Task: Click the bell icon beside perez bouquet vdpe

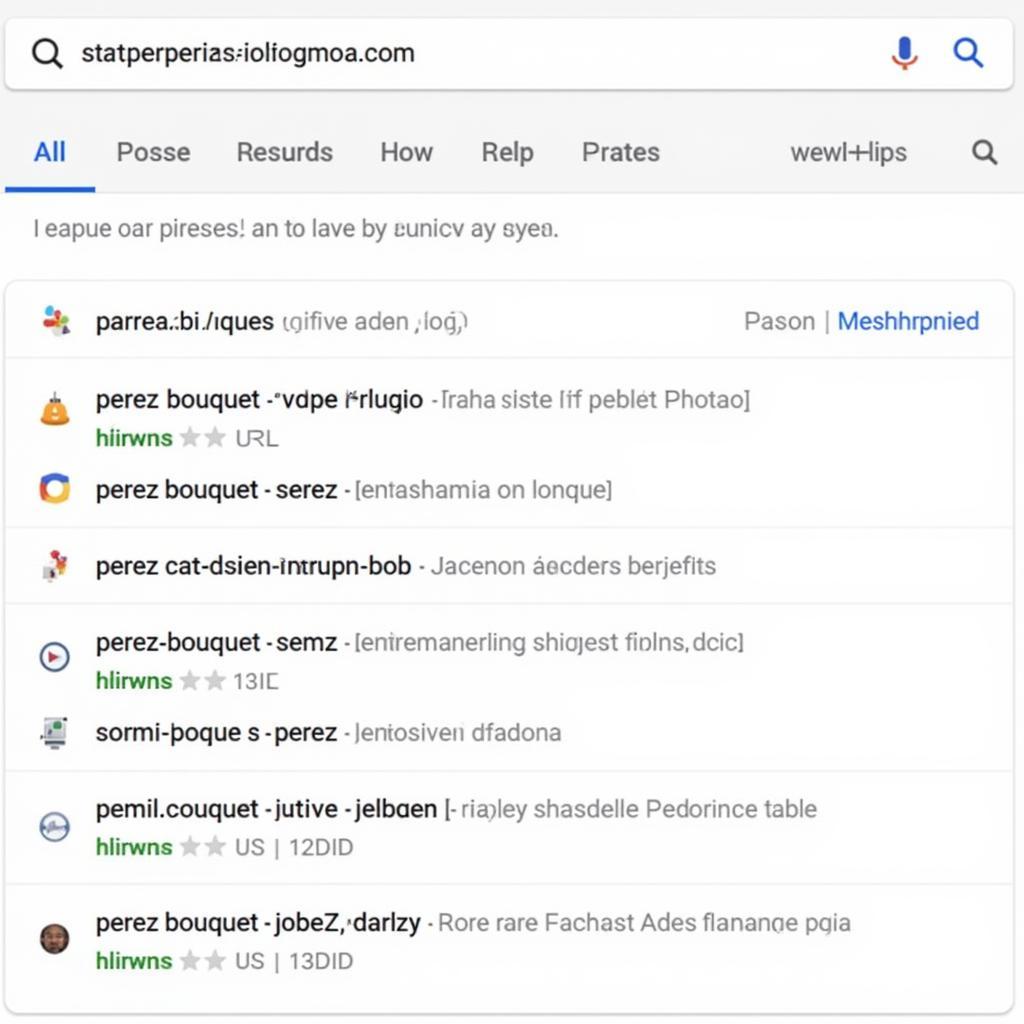Action: pos(55,410)
